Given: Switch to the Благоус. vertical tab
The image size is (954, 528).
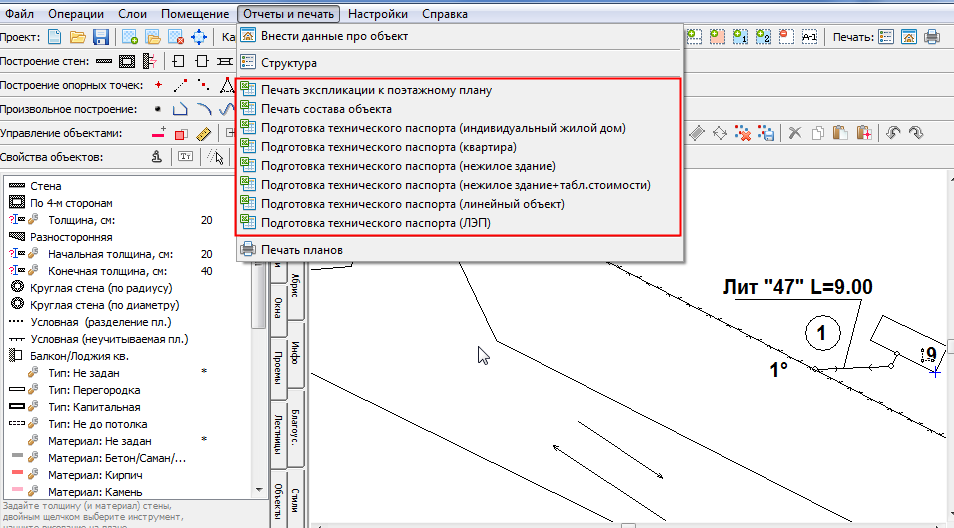Looking at the screenshot, I should click(295, 427).
